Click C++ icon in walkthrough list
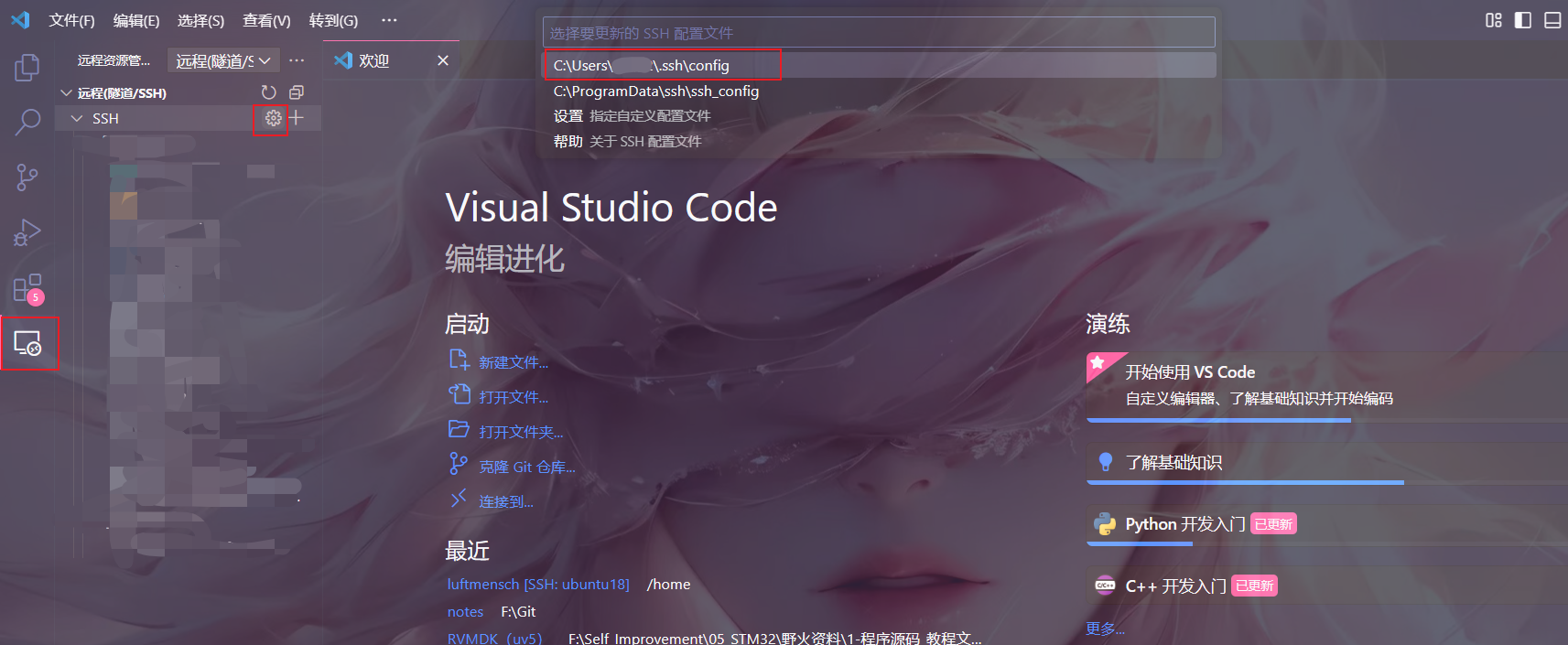 [1105, 586]
